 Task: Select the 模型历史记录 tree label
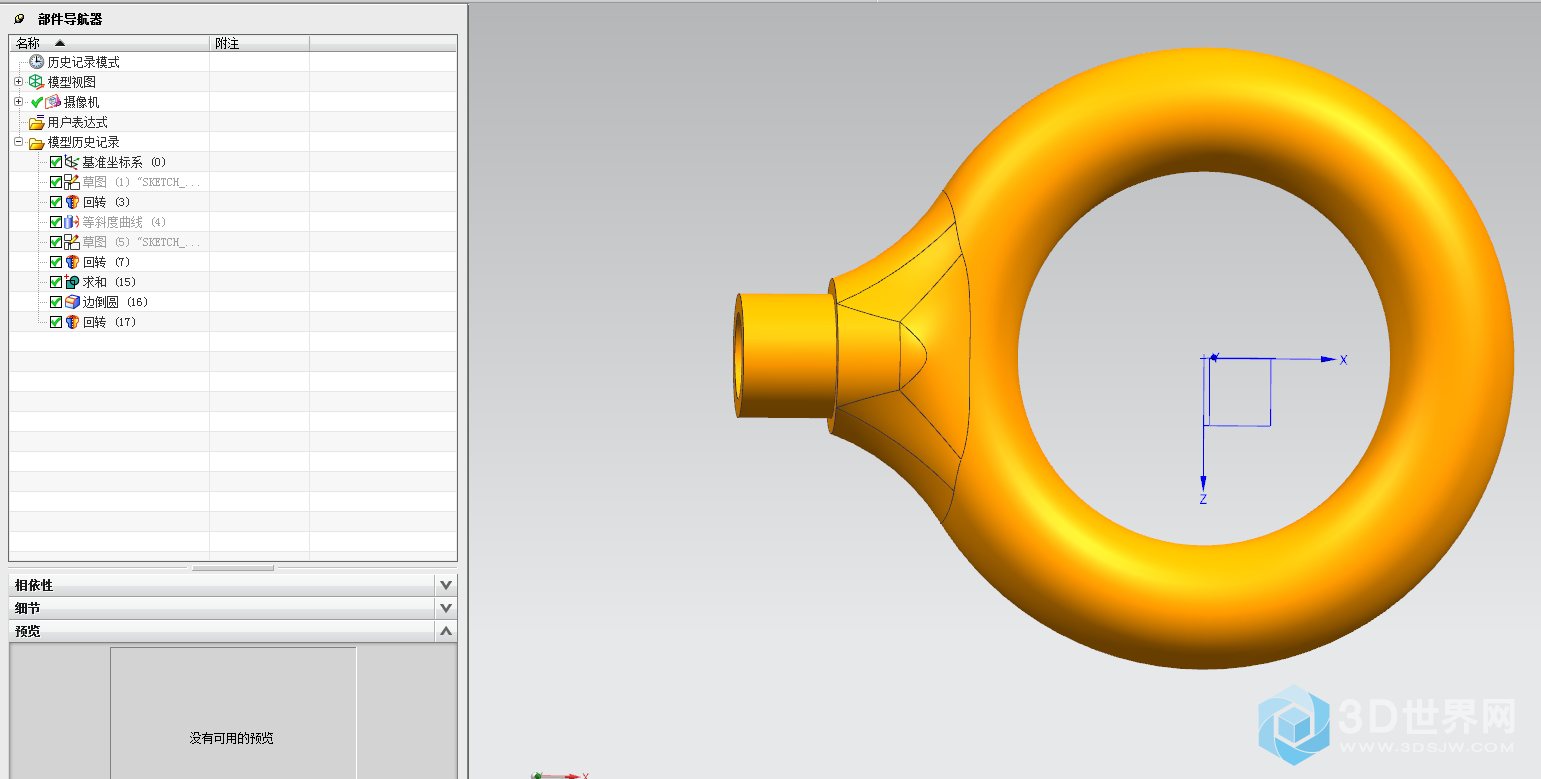(84, 142)
